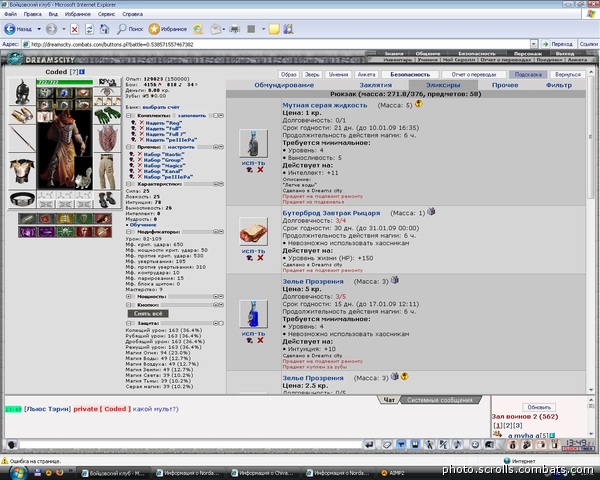Image resolution: width=600 pixels, height=480 pixels.
Task: Open the info icon beside Coded [7]
Action: 82,72
